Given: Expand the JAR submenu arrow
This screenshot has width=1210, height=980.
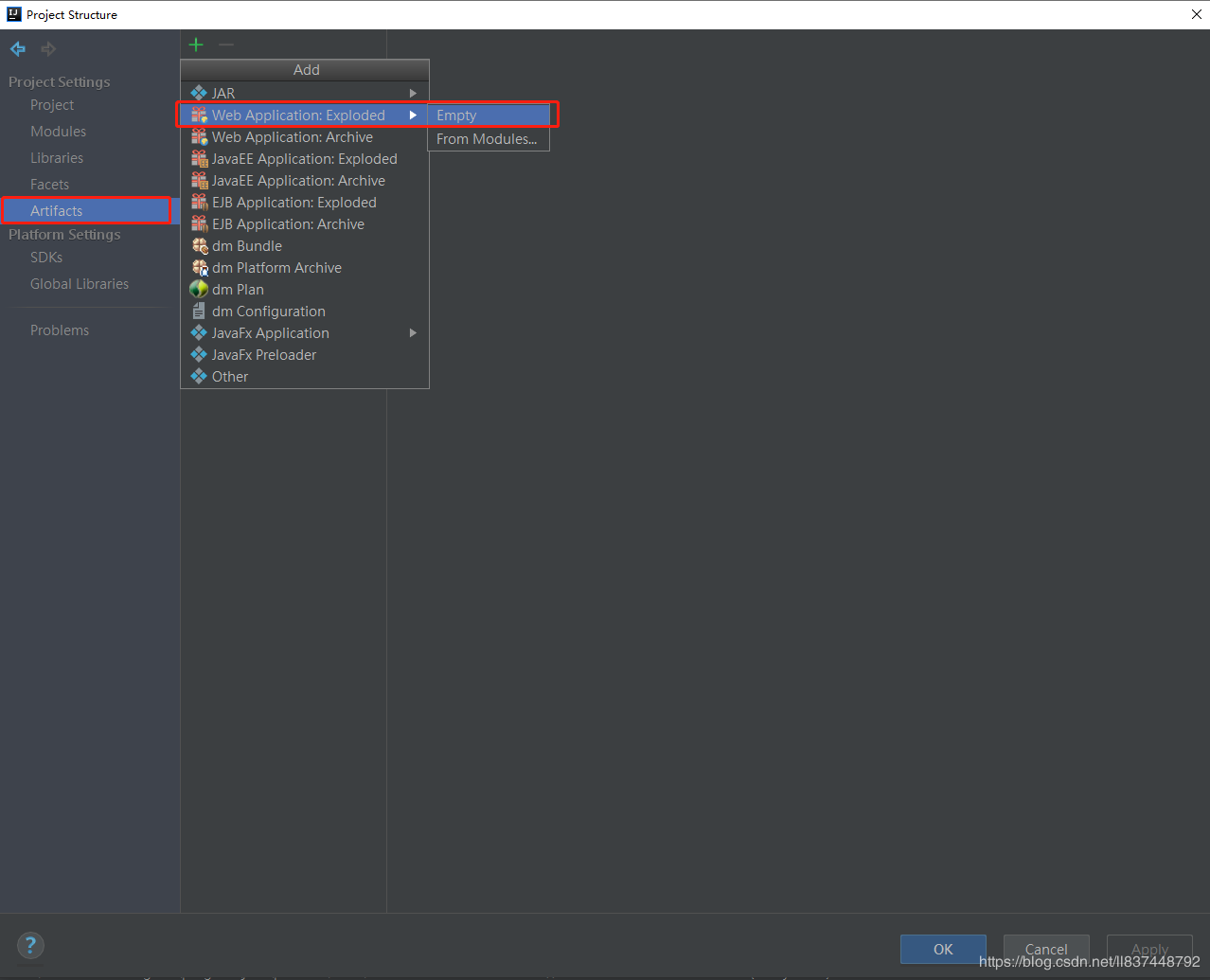Looking at the screenshot, I should [x=413, y=93].
